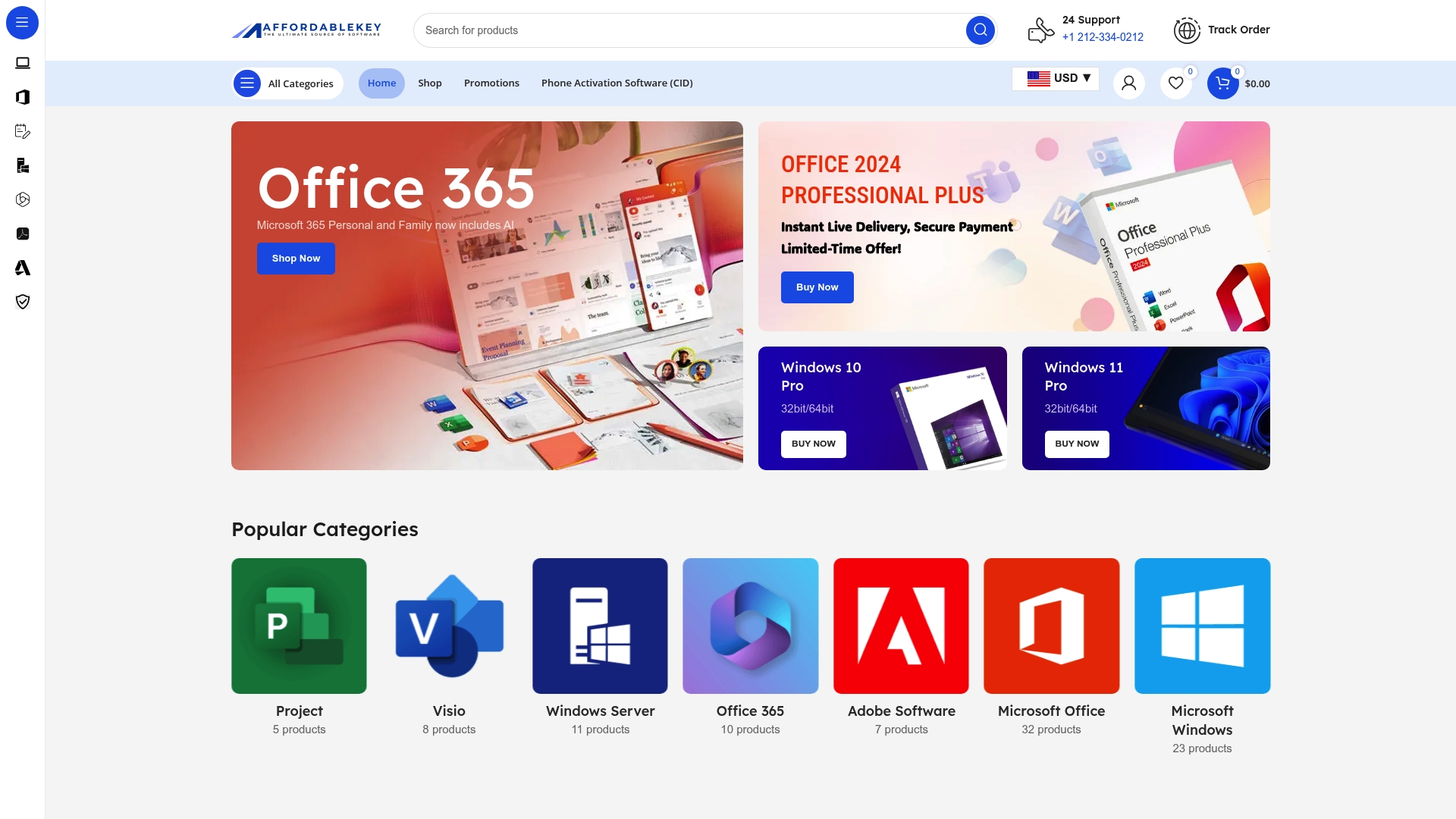The image size is (1456, 819).
Task: Open the Windows Server category thumbnail
Action: (600, 626)
